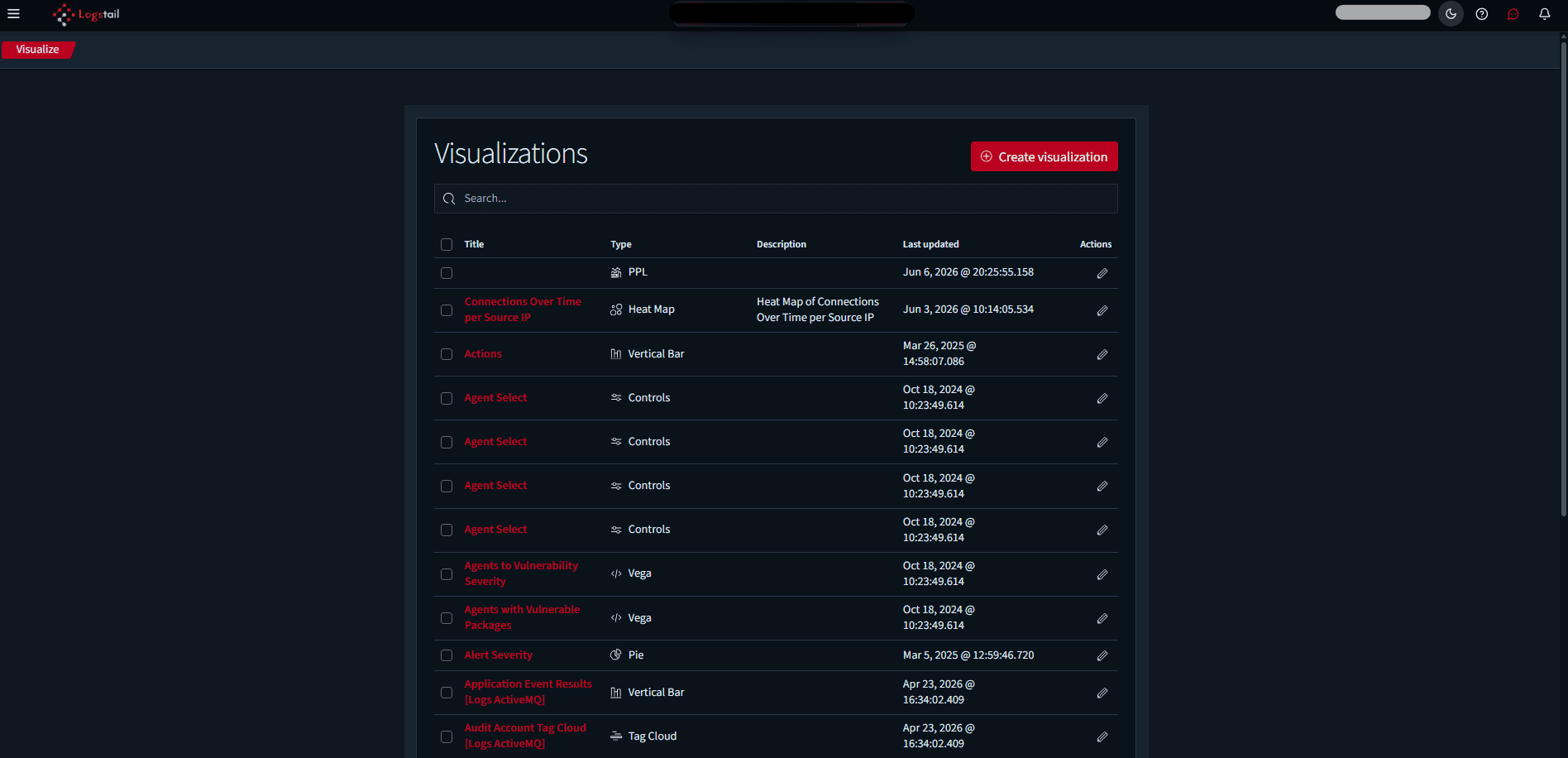Edit Connections Over Time per Source IP
The height and width of the screenshot is (758, 1568).
coord(1102,310)
